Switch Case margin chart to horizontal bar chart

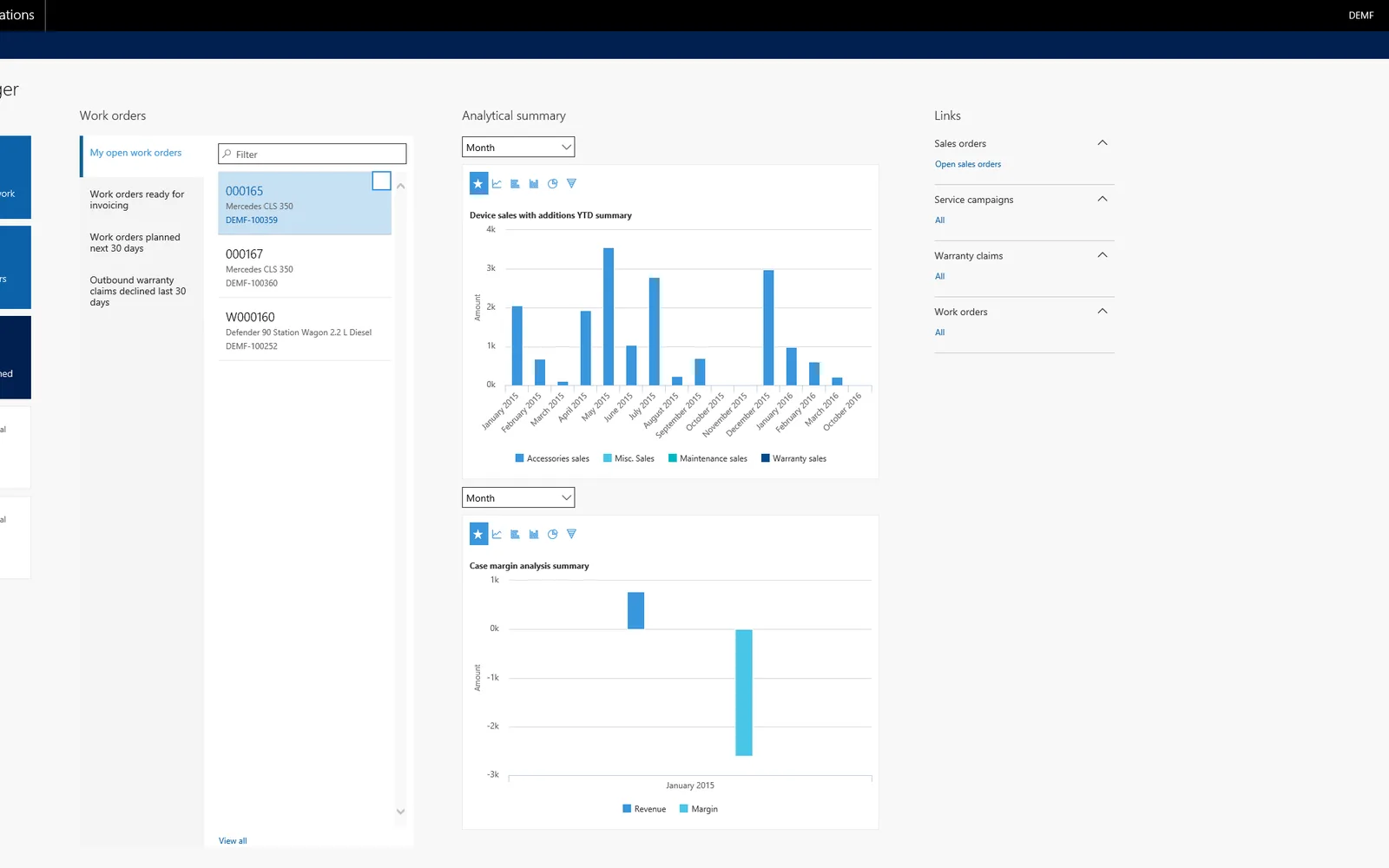pos(515,534)
